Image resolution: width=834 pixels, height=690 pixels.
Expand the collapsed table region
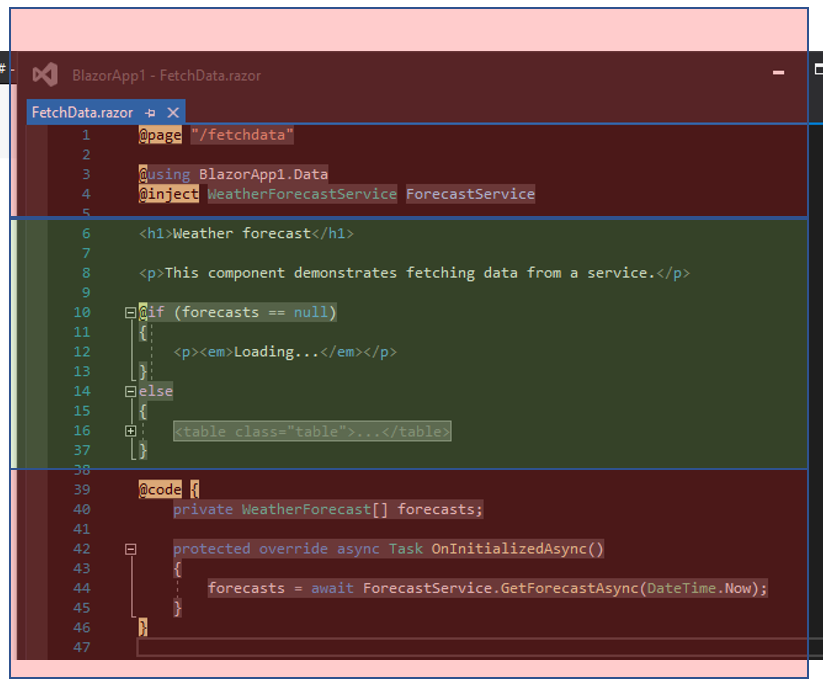(x=130, y=431)
